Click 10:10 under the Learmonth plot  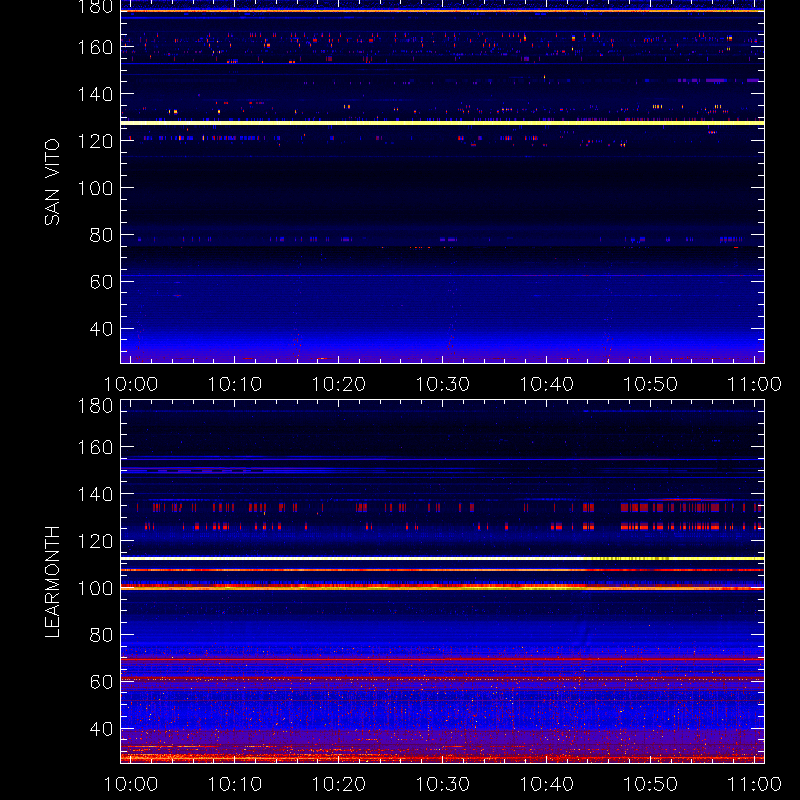(235, 784)
